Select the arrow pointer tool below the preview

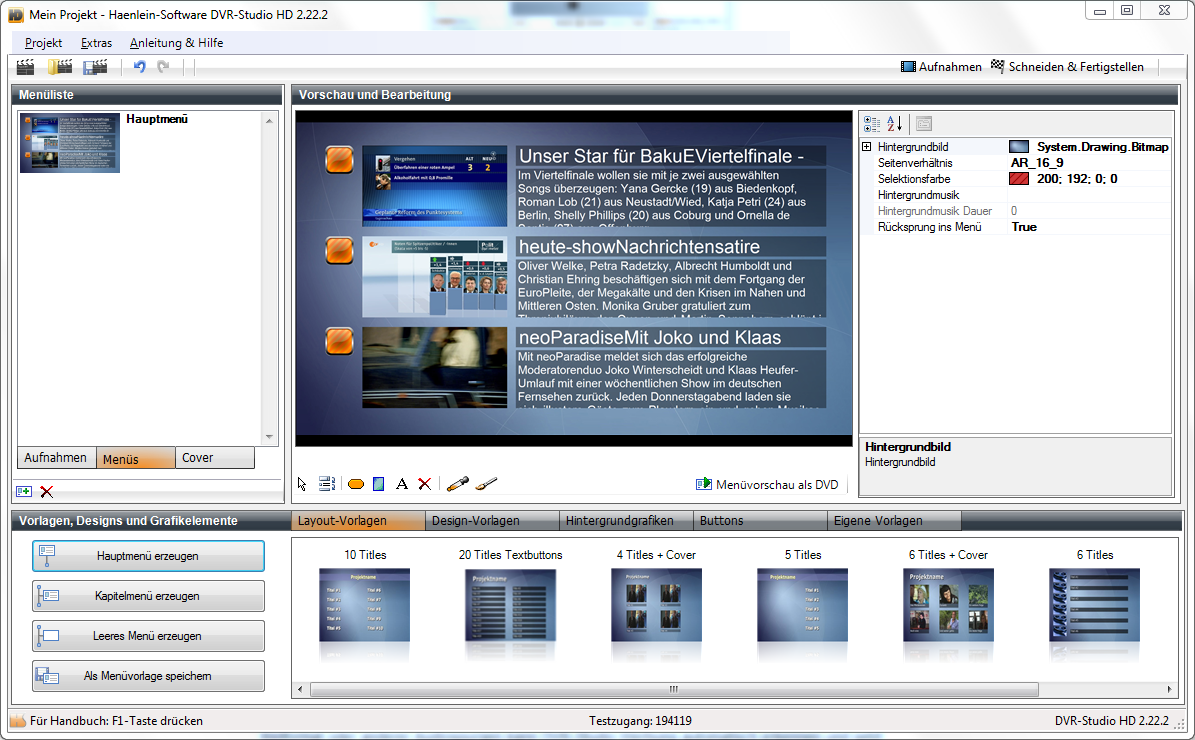(302, 484)
